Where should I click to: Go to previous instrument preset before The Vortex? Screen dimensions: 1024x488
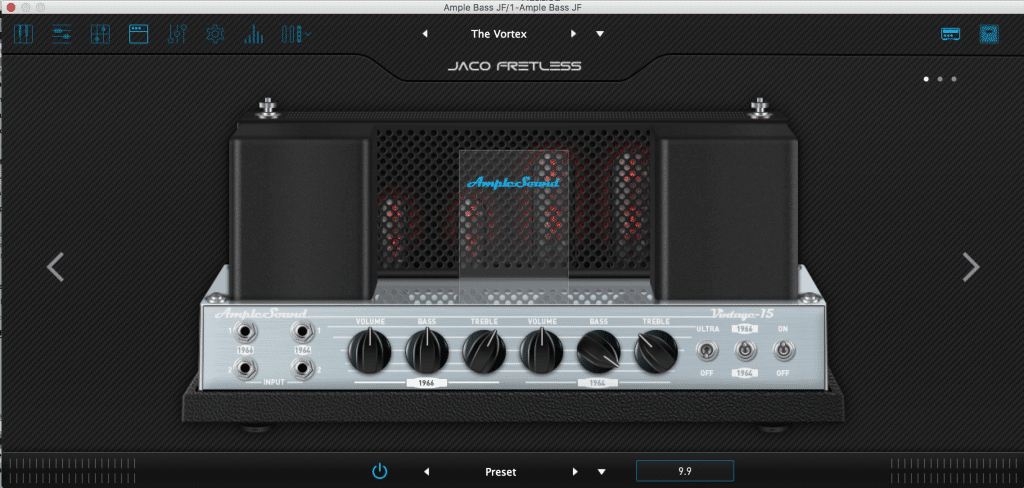[x=425, y=34]
